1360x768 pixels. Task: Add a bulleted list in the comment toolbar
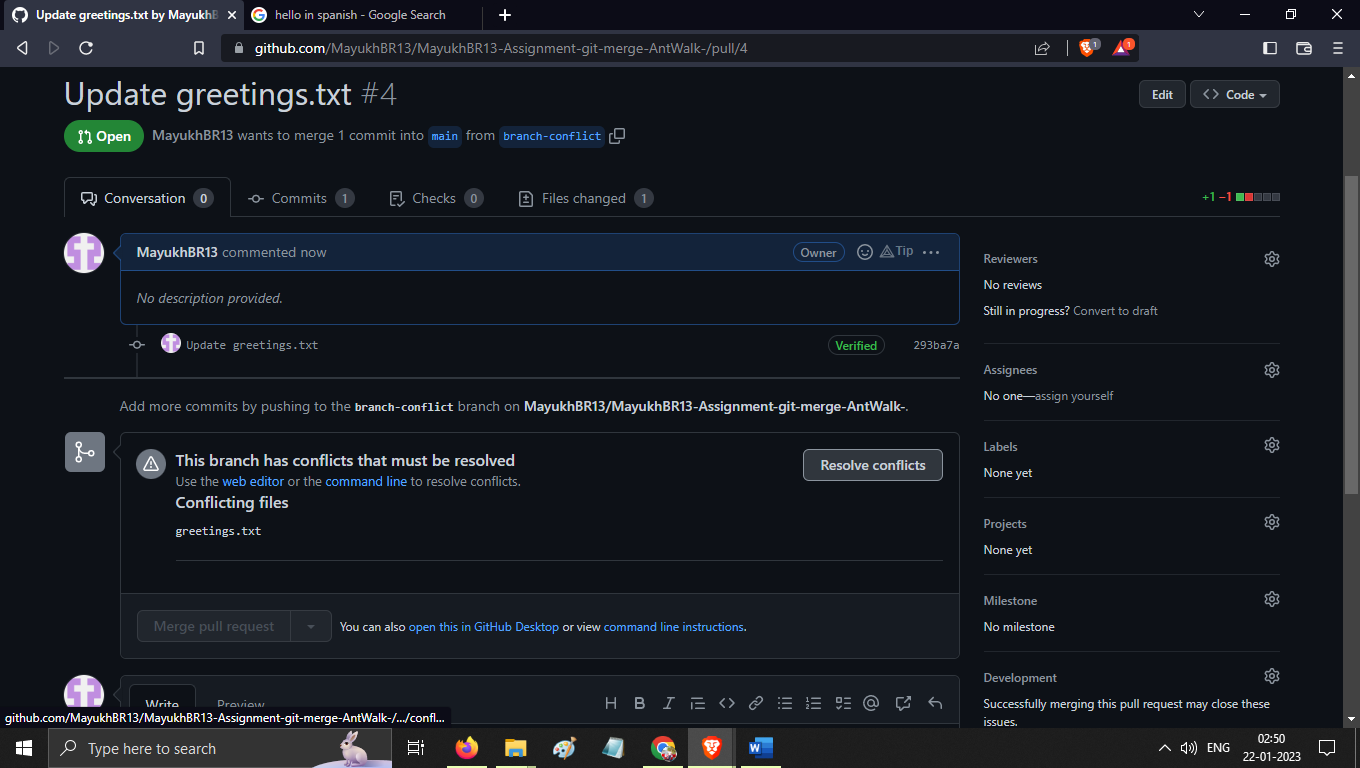[x=785, y=703]
